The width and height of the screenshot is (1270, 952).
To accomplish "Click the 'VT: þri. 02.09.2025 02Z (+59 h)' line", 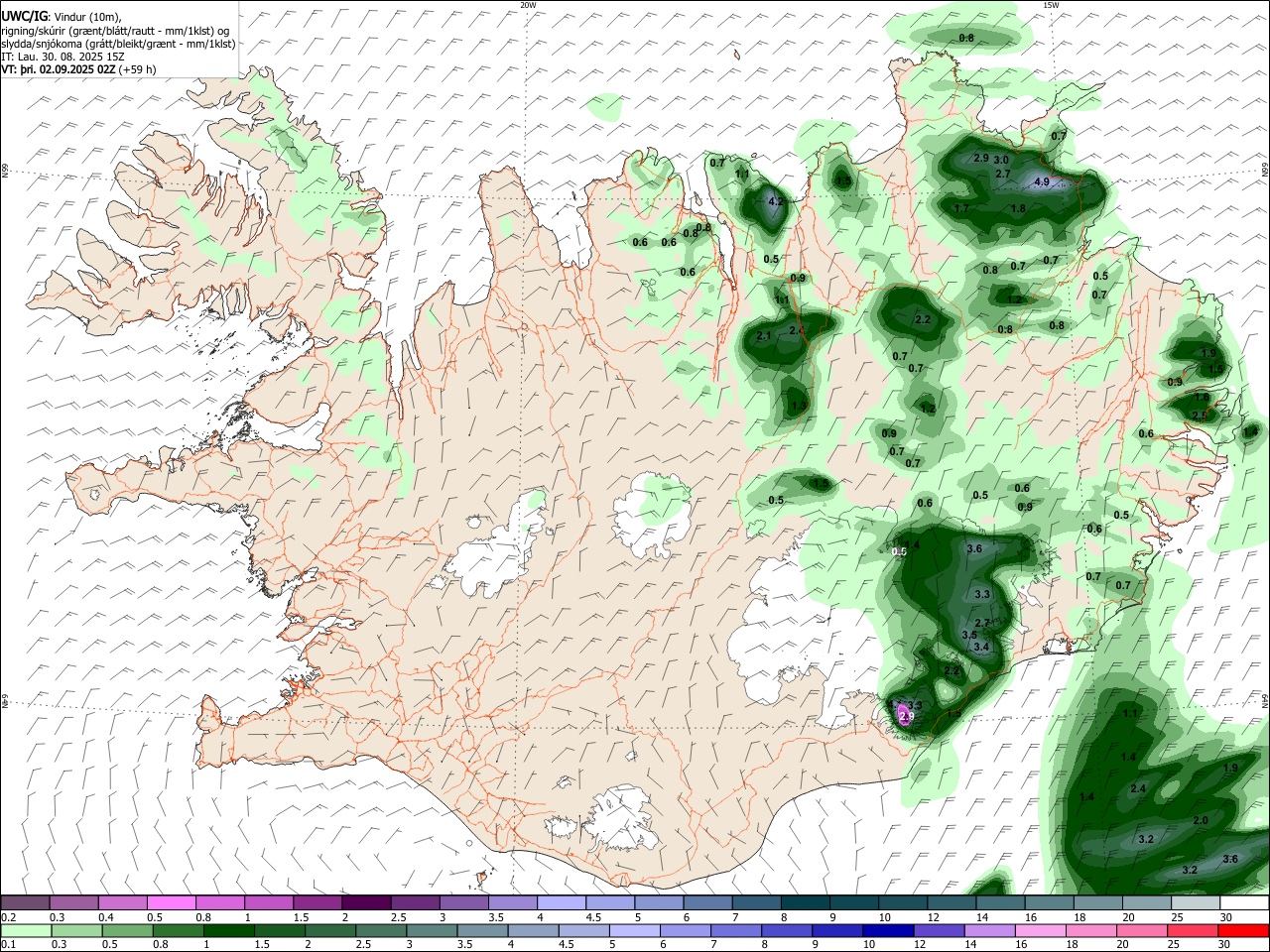I will pos(78,70).
